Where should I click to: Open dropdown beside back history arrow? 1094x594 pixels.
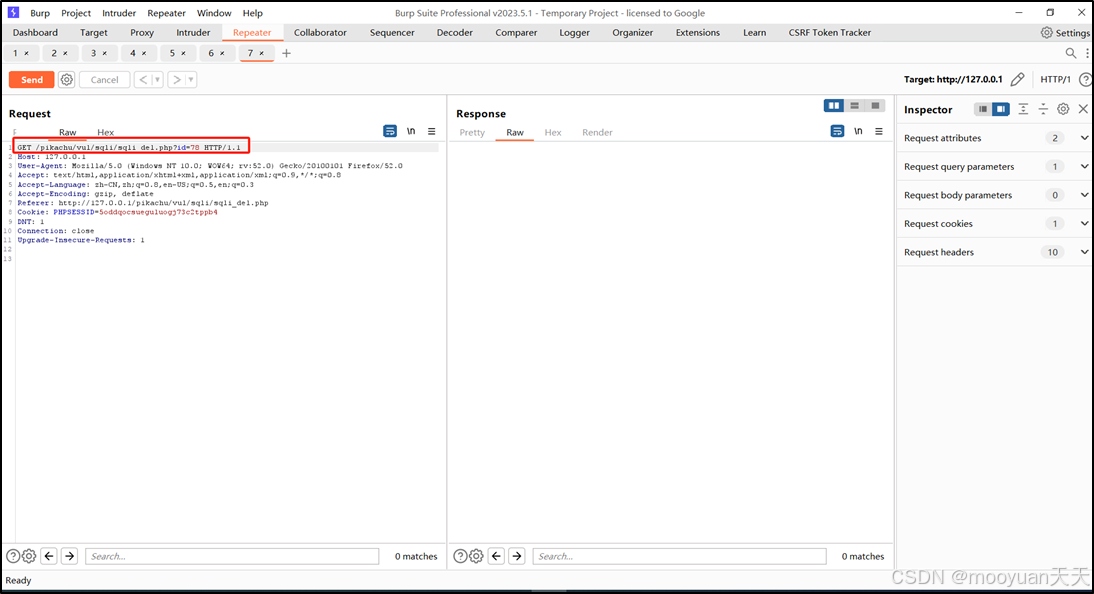point(158,80)
